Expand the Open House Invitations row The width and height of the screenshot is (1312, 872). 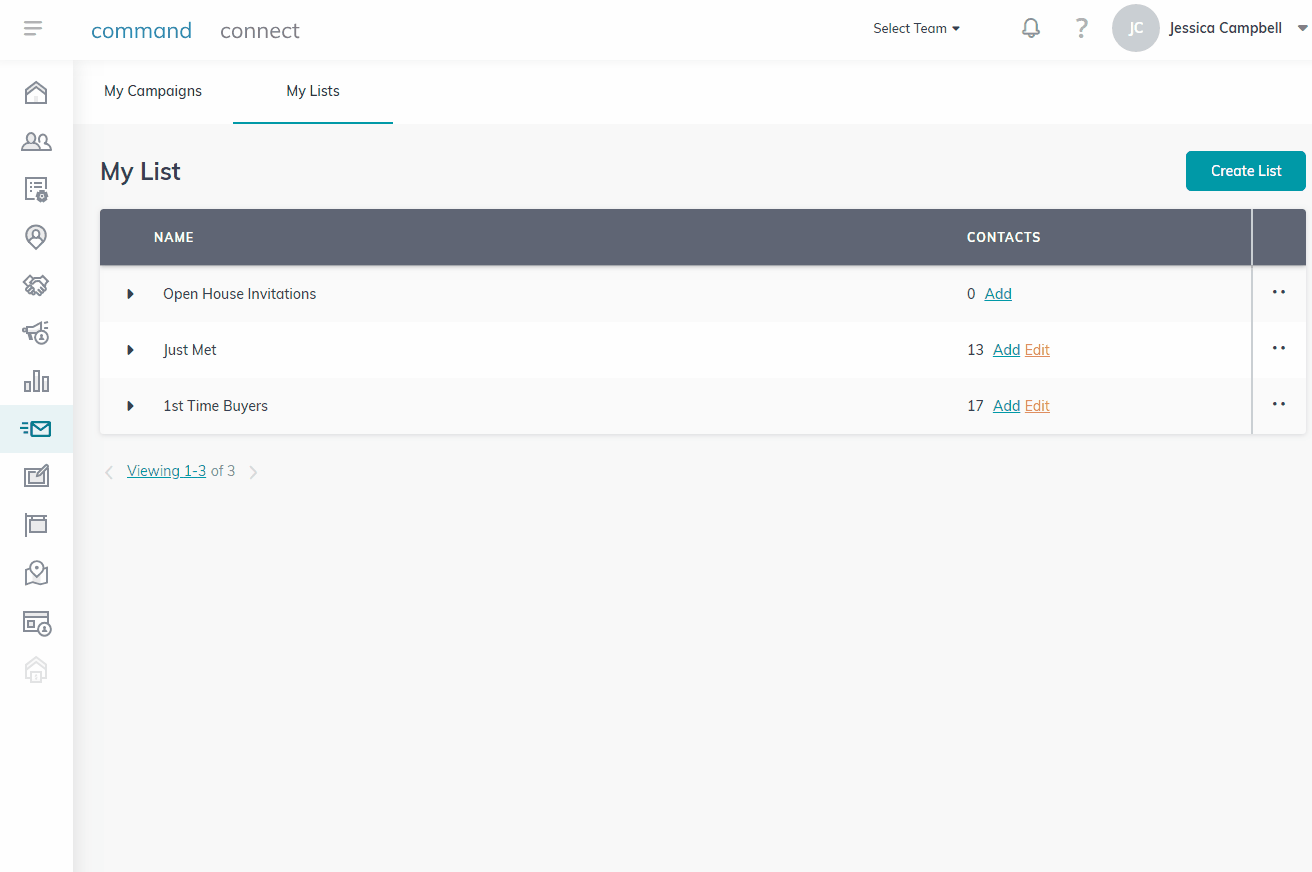coord(130,294)
